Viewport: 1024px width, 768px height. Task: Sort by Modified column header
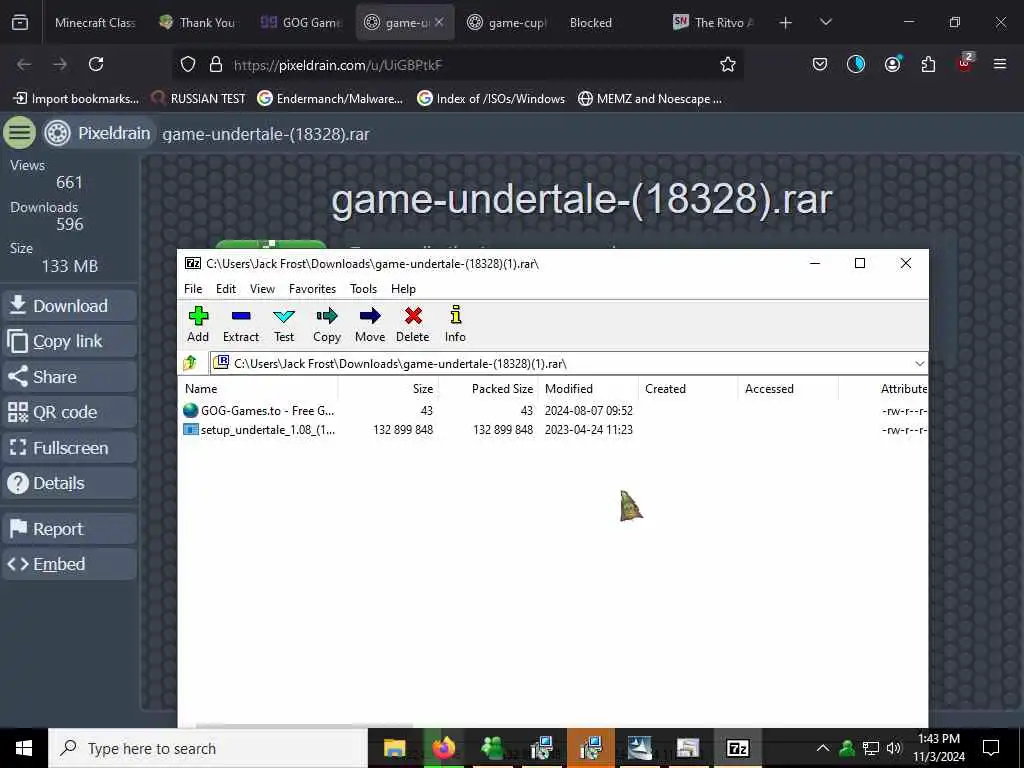pyautogui.click(x=588, y=389)
